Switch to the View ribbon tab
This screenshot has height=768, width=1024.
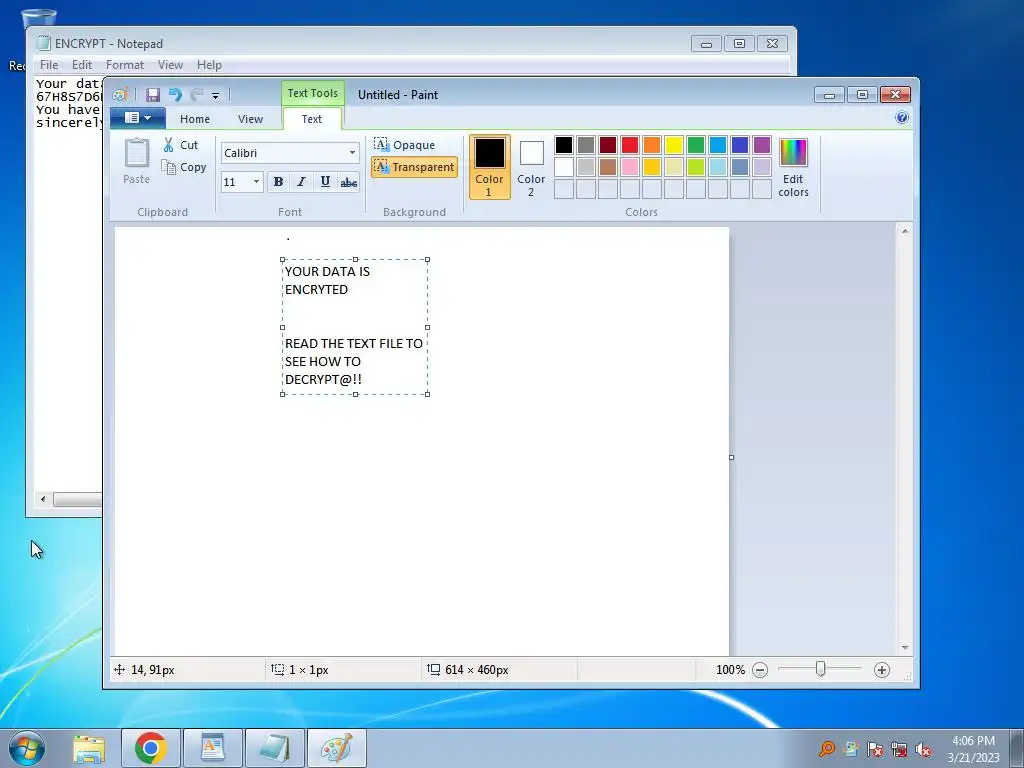click(x=250, y=119)
